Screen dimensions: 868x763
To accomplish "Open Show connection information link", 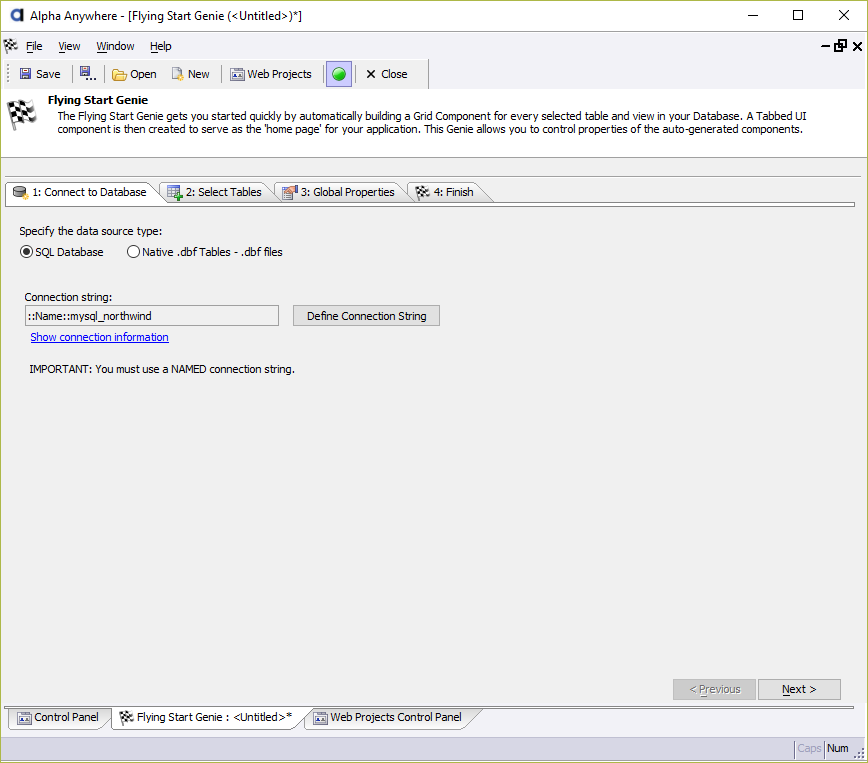I will (x=100, y=337).
